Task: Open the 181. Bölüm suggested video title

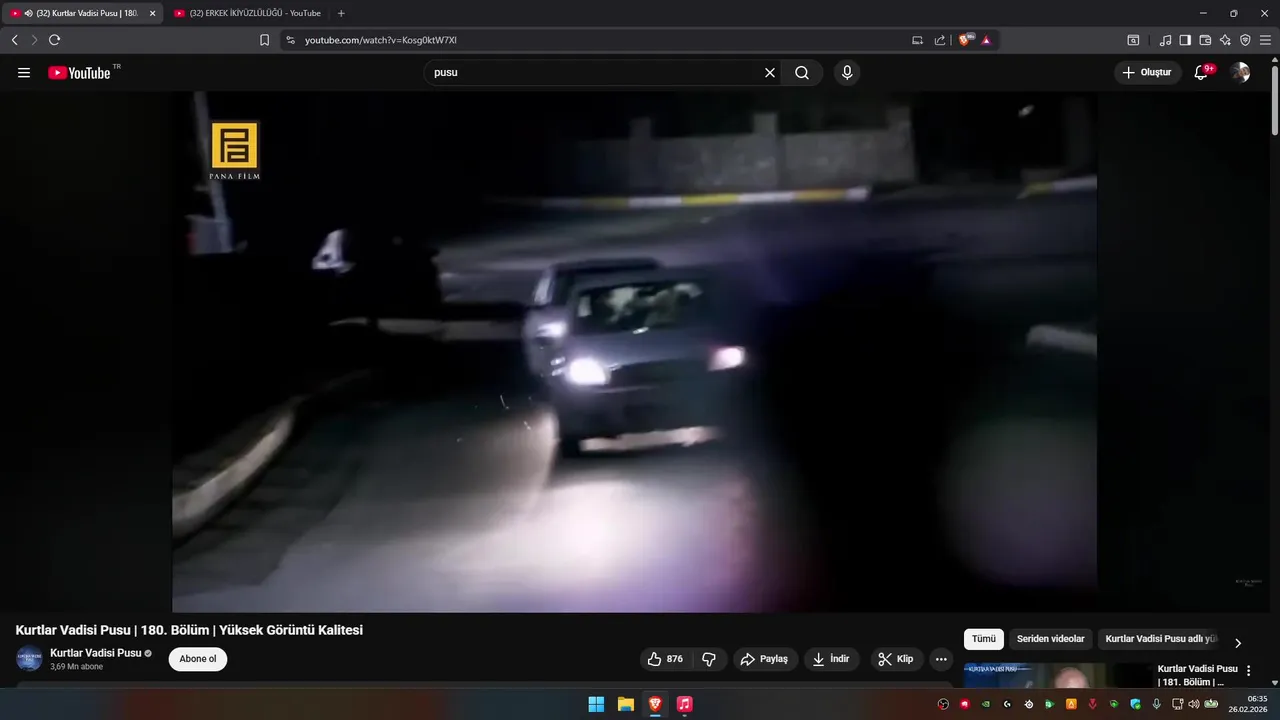Action: pyautogui.click(x=1198, y=675)
